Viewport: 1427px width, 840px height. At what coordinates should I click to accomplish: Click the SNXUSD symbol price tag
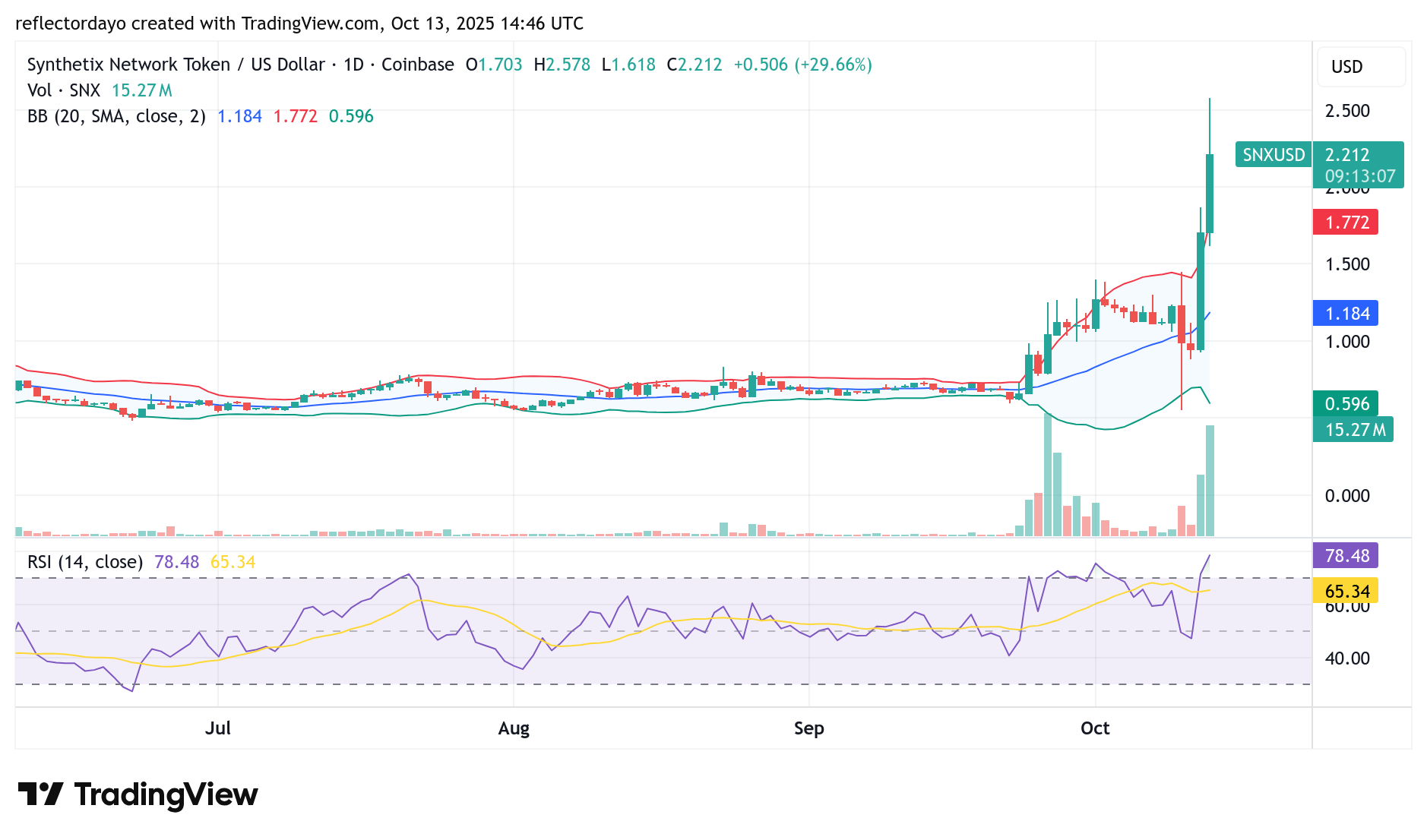[1274, 154]
